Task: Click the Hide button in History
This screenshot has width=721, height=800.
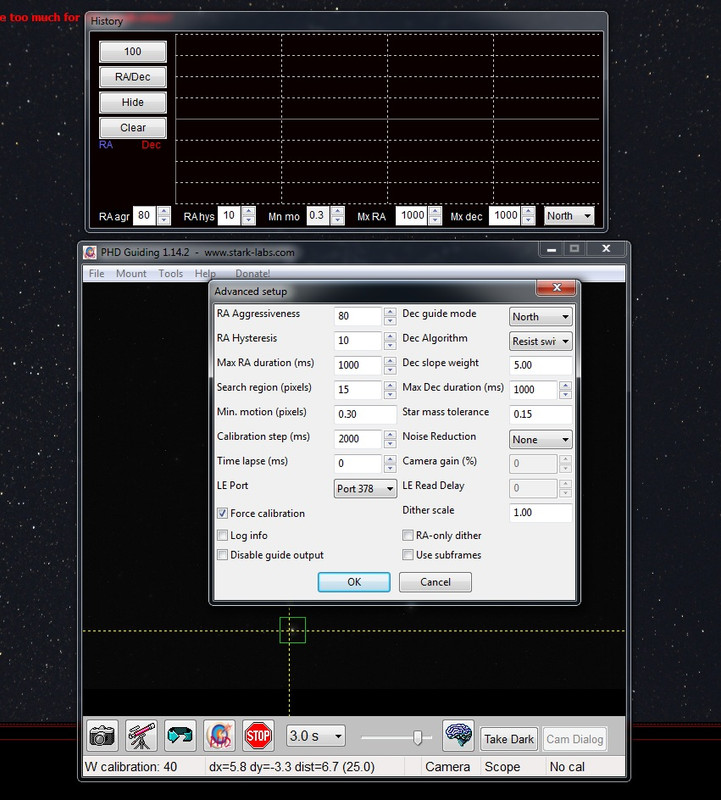Action: pyautogui.click(x=133, y=103)
